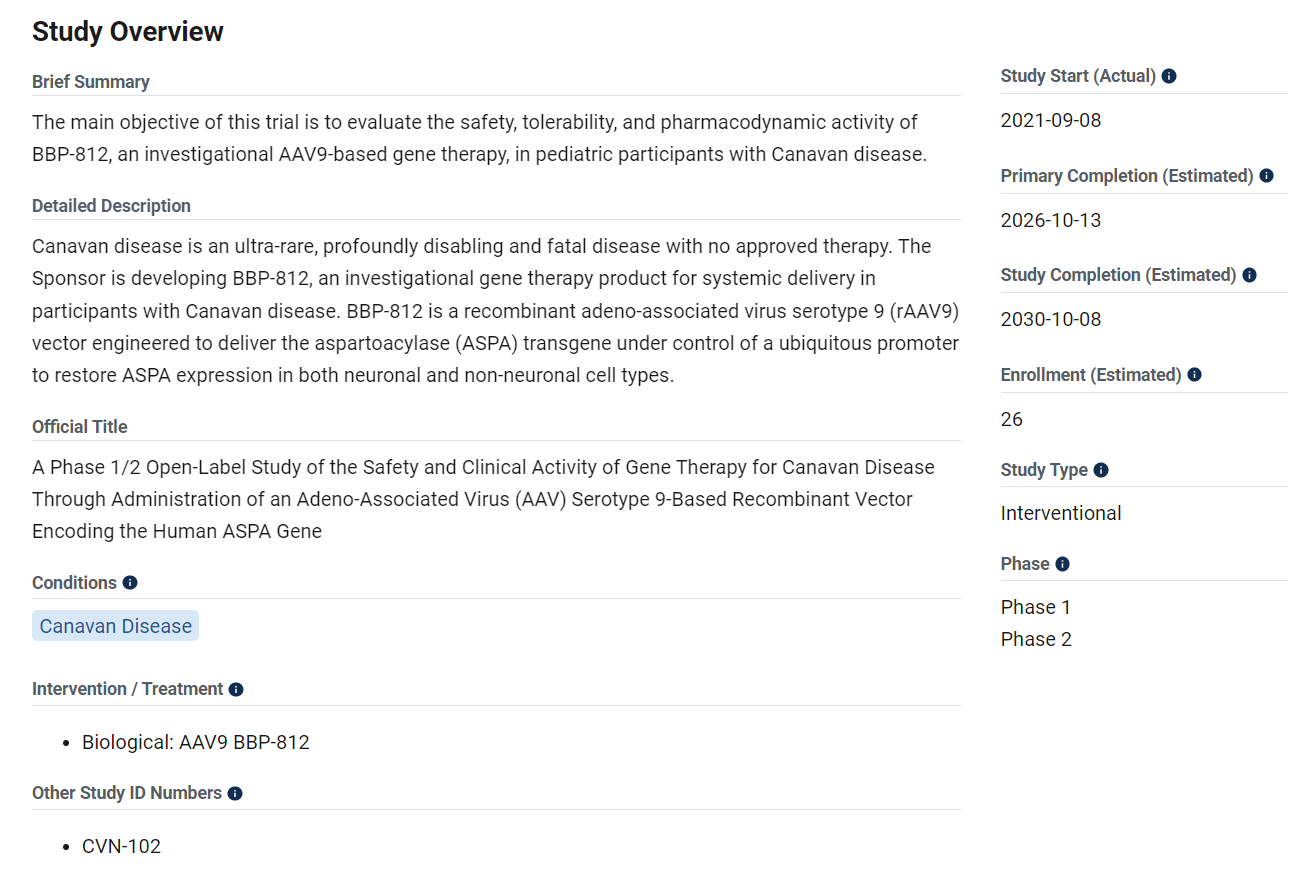Click the Phase 2 value
Image resolution: width=1304 pixels, height=880 pixels.
click(1036, 639)
